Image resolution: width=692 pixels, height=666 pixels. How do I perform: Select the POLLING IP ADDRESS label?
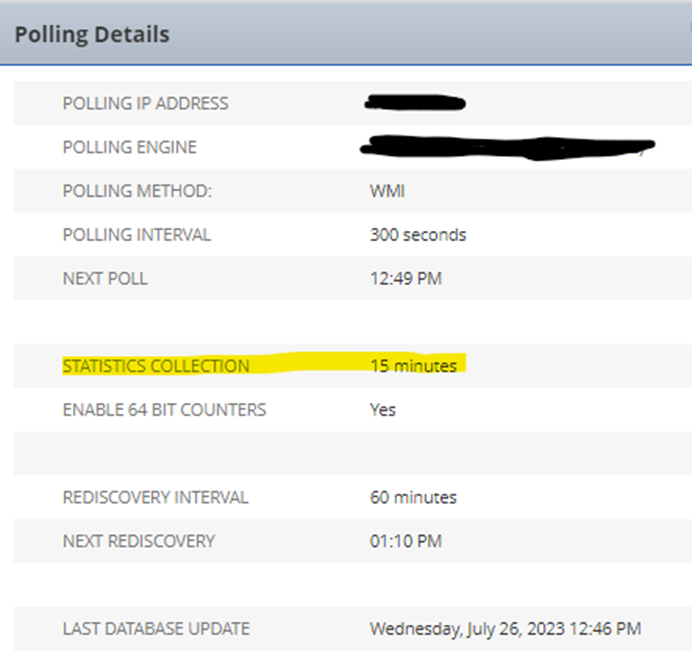146,104
